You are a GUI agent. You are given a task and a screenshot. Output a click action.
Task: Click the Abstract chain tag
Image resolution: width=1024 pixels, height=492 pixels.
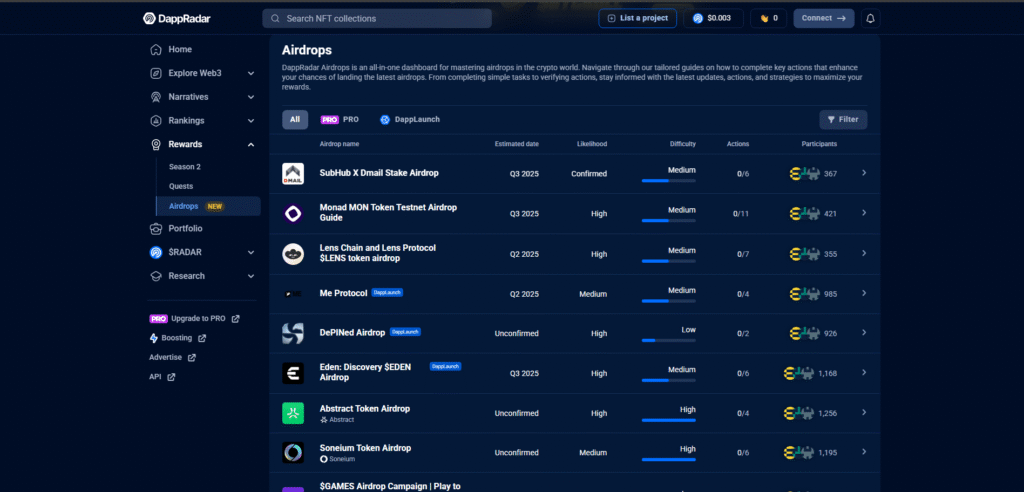pos(337,419)
